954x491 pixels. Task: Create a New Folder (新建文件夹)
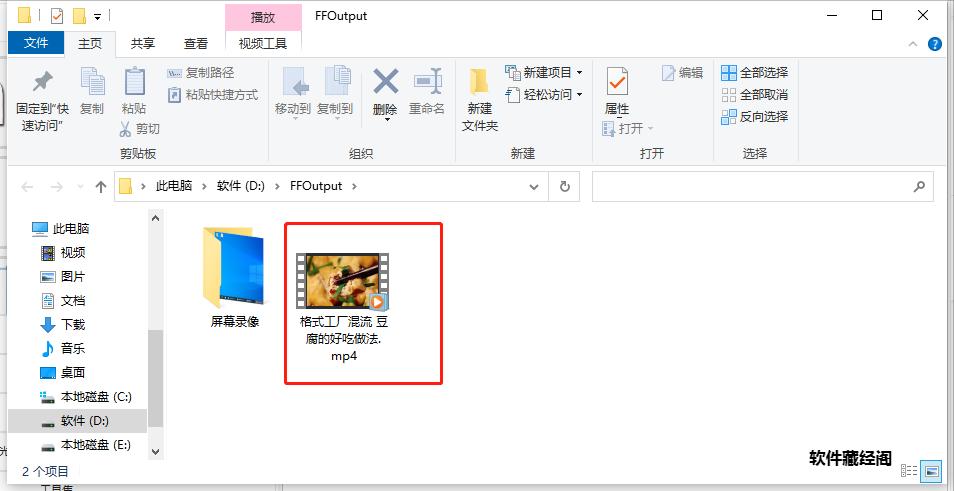point(479,97)
